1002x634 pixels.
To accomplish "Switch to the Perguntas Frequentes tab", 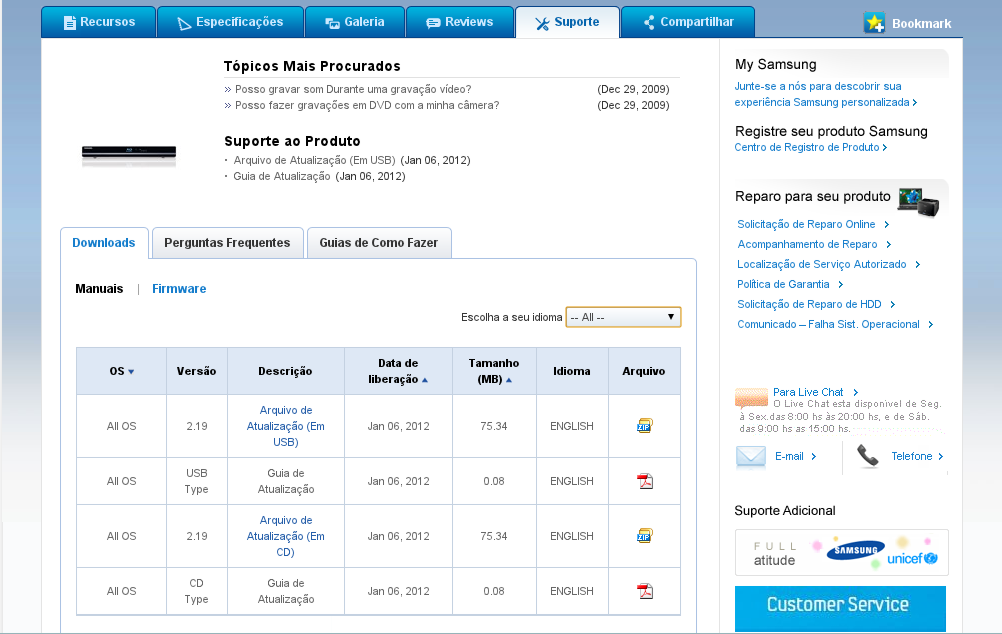I will coord(227,243).
